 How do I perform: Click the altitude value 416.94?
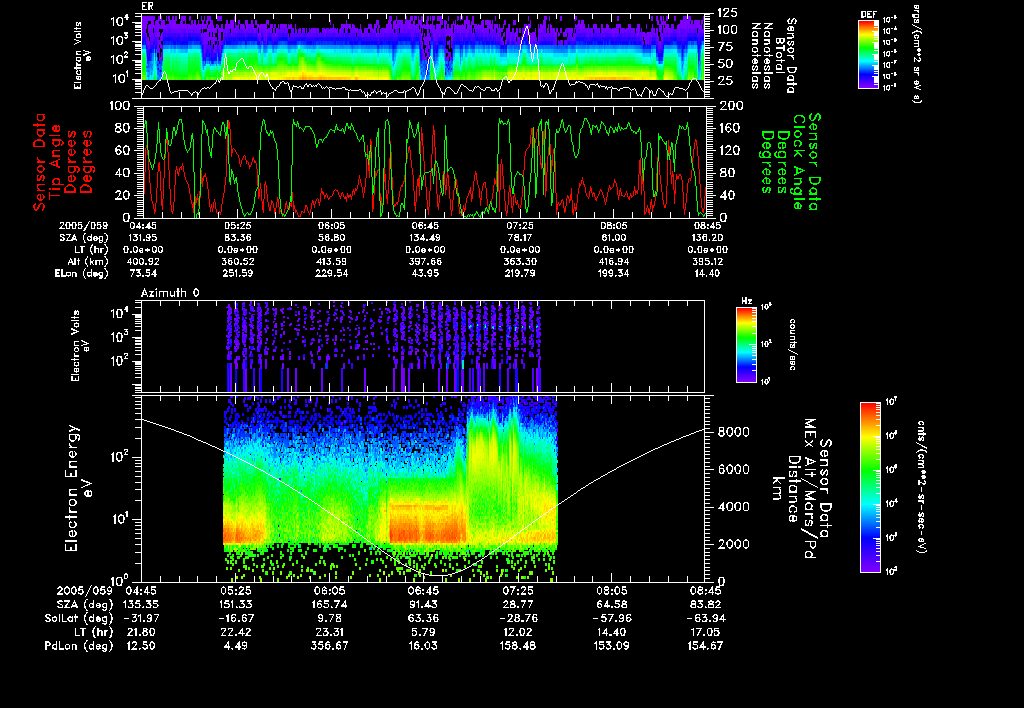(613, 261)
